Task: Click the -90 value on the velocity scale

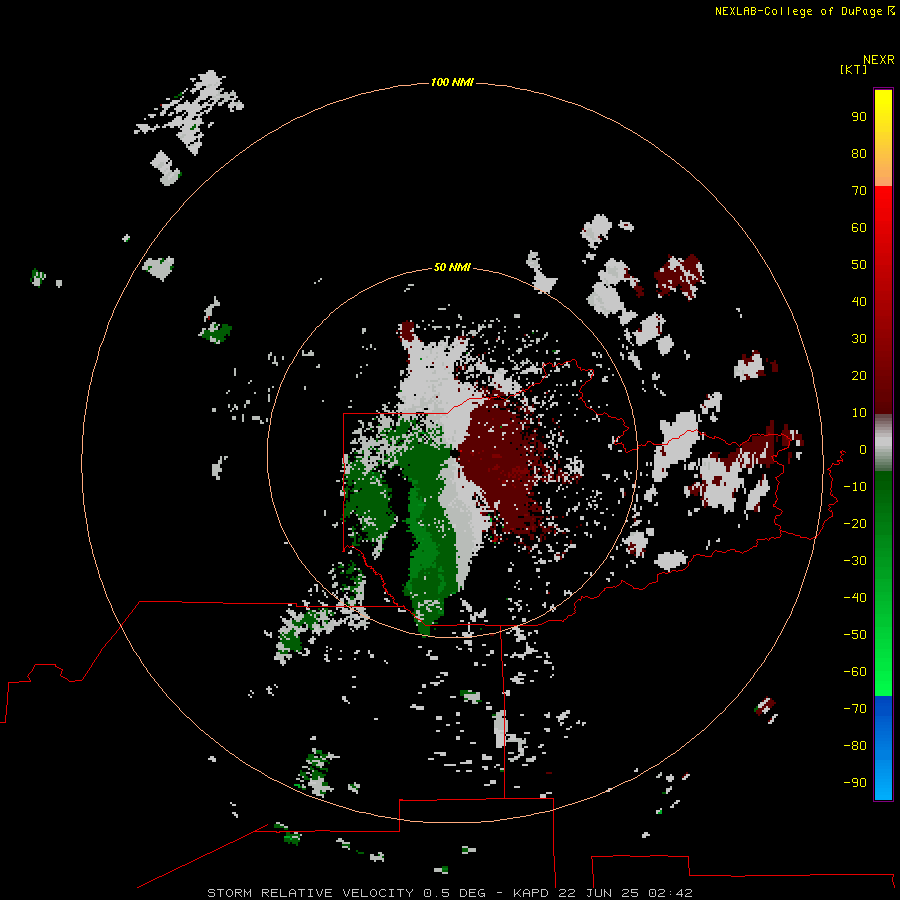Action: [855, 782]
